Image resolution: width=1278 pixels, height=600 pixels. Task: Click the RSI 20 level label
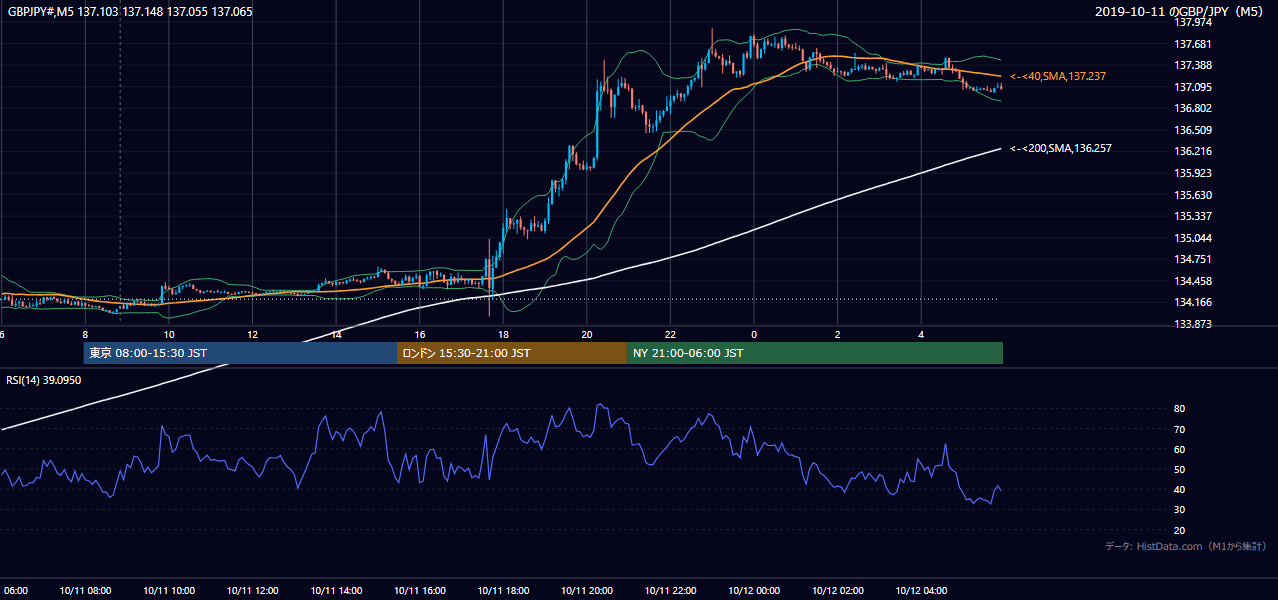[x=1179, y=530]
